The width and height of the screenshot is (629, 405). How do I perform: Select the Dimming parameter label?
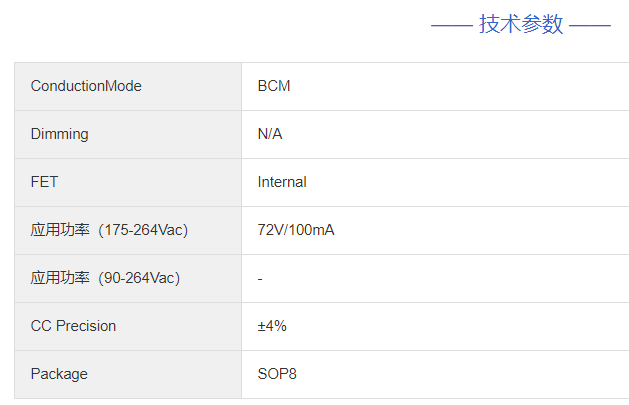[x=59, y=134]
